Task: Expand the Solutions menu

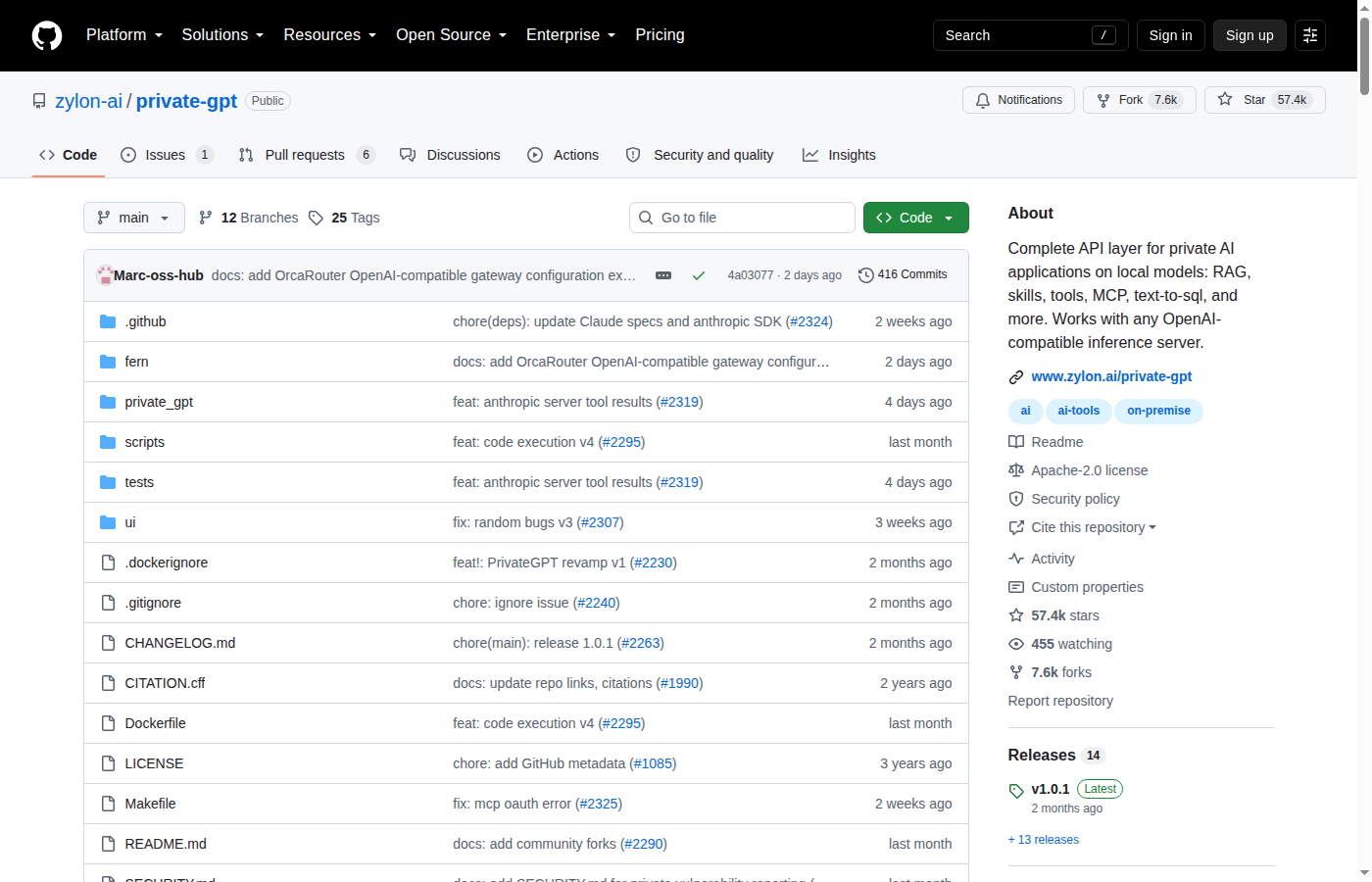Action: [222, 35]
